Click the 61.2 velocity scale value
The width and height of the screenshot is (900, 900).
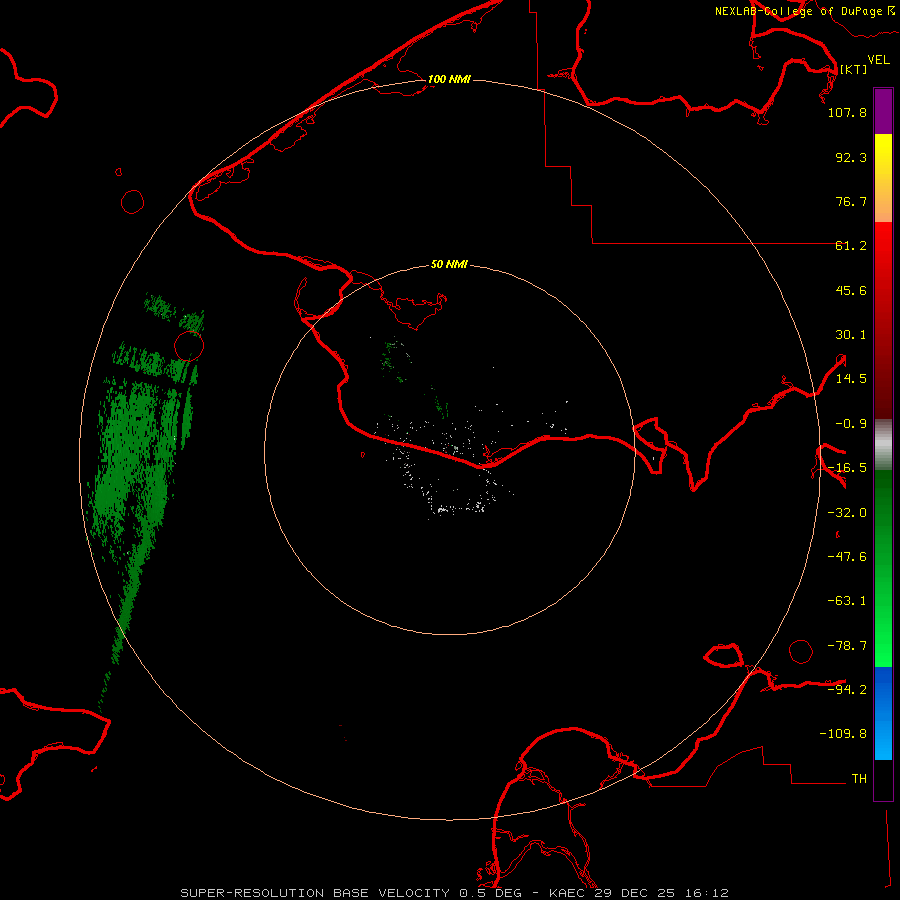coord(851,246)
